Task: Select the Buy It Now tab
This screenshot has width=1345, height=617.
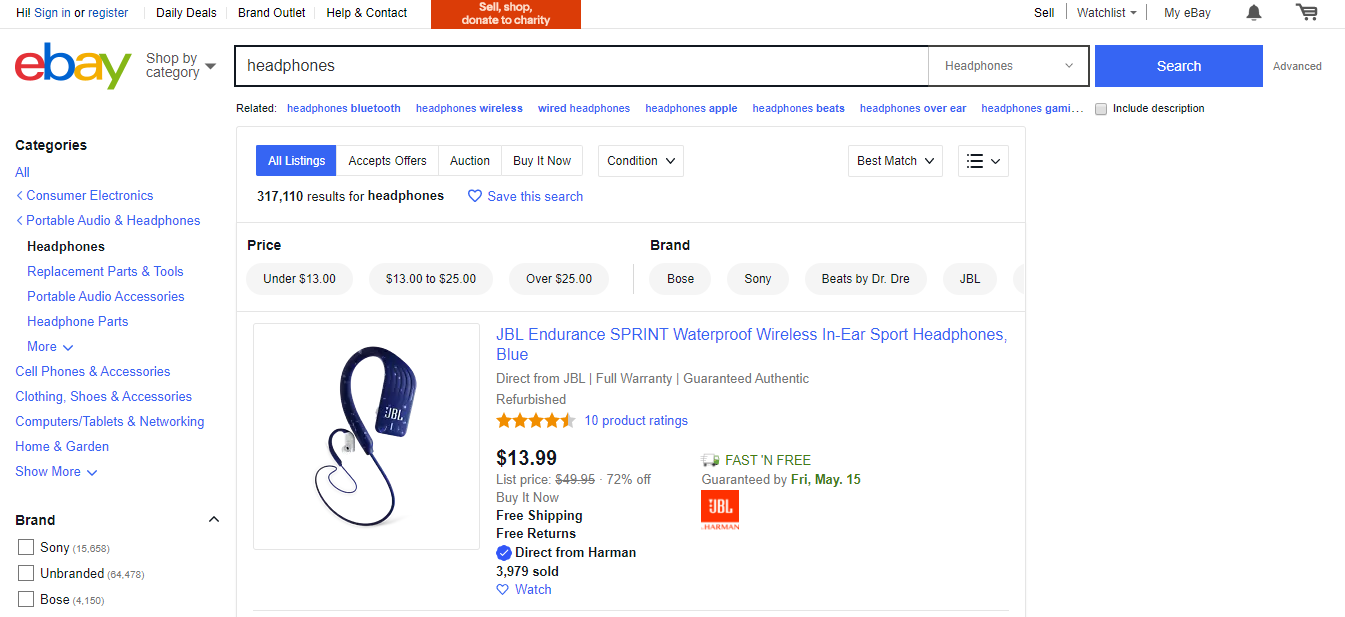Action: click(542, 161)
